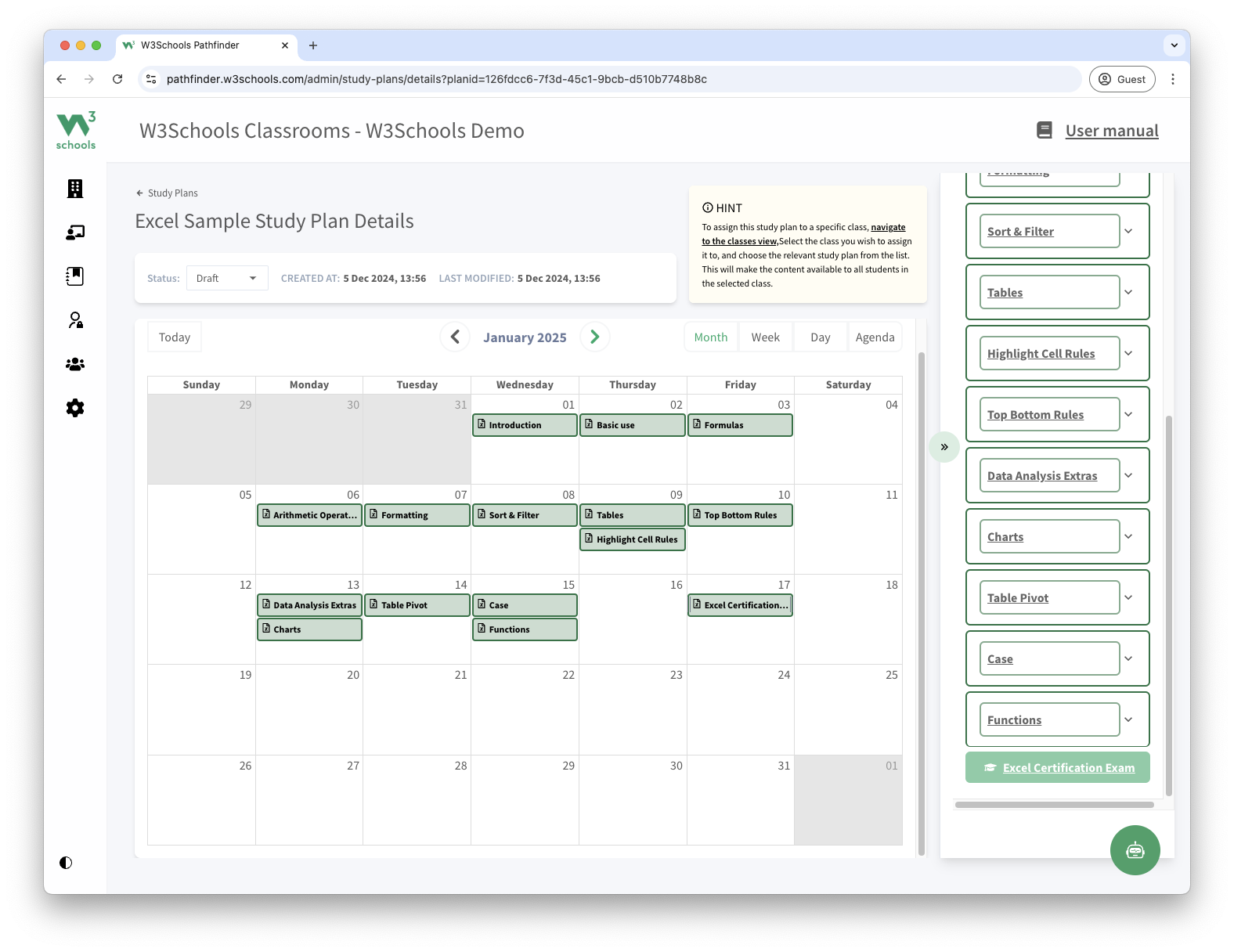1234x952 pixels.
Task: Open the Status Draft dropdown
Action: [227, 278]
